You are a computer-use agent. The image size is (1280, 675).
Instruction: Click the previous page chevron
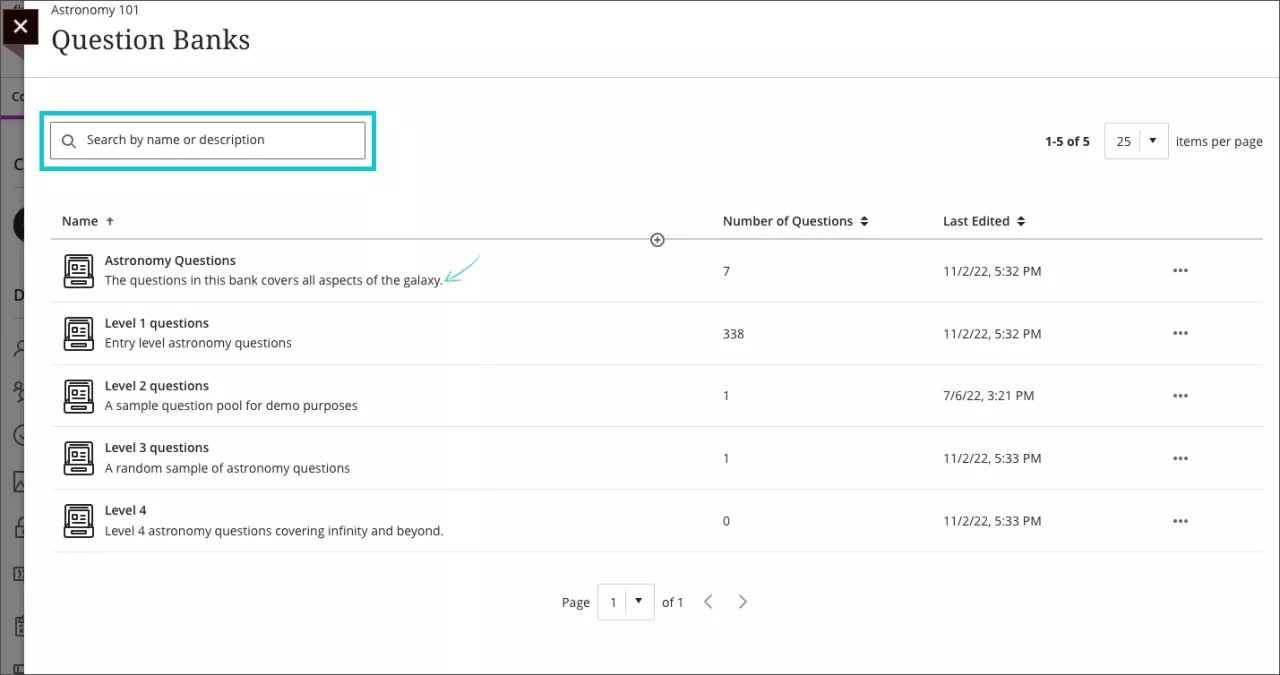pos(708,601)
